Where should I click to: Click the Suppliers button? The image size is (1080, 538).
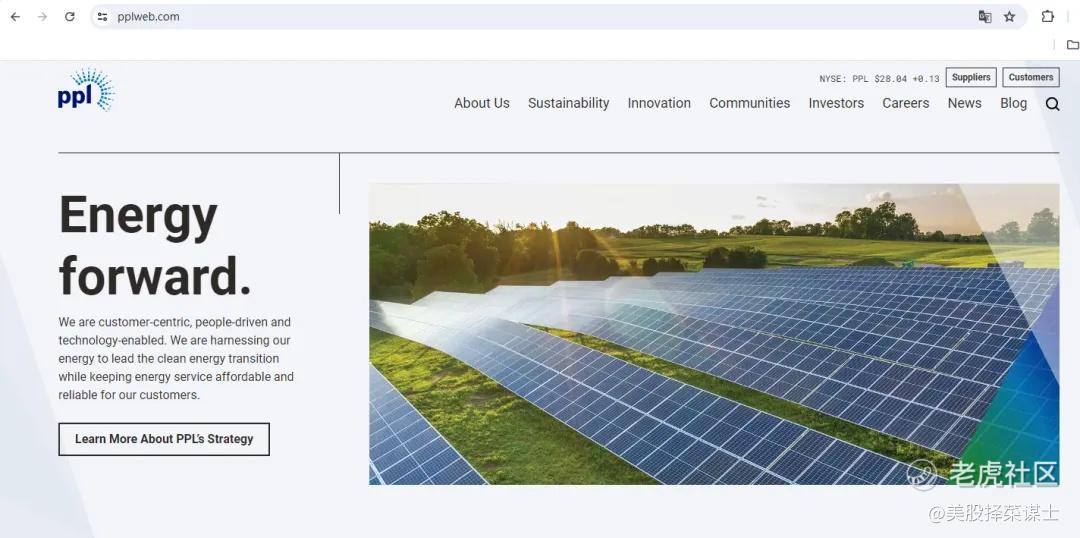[x=971, y=77]
